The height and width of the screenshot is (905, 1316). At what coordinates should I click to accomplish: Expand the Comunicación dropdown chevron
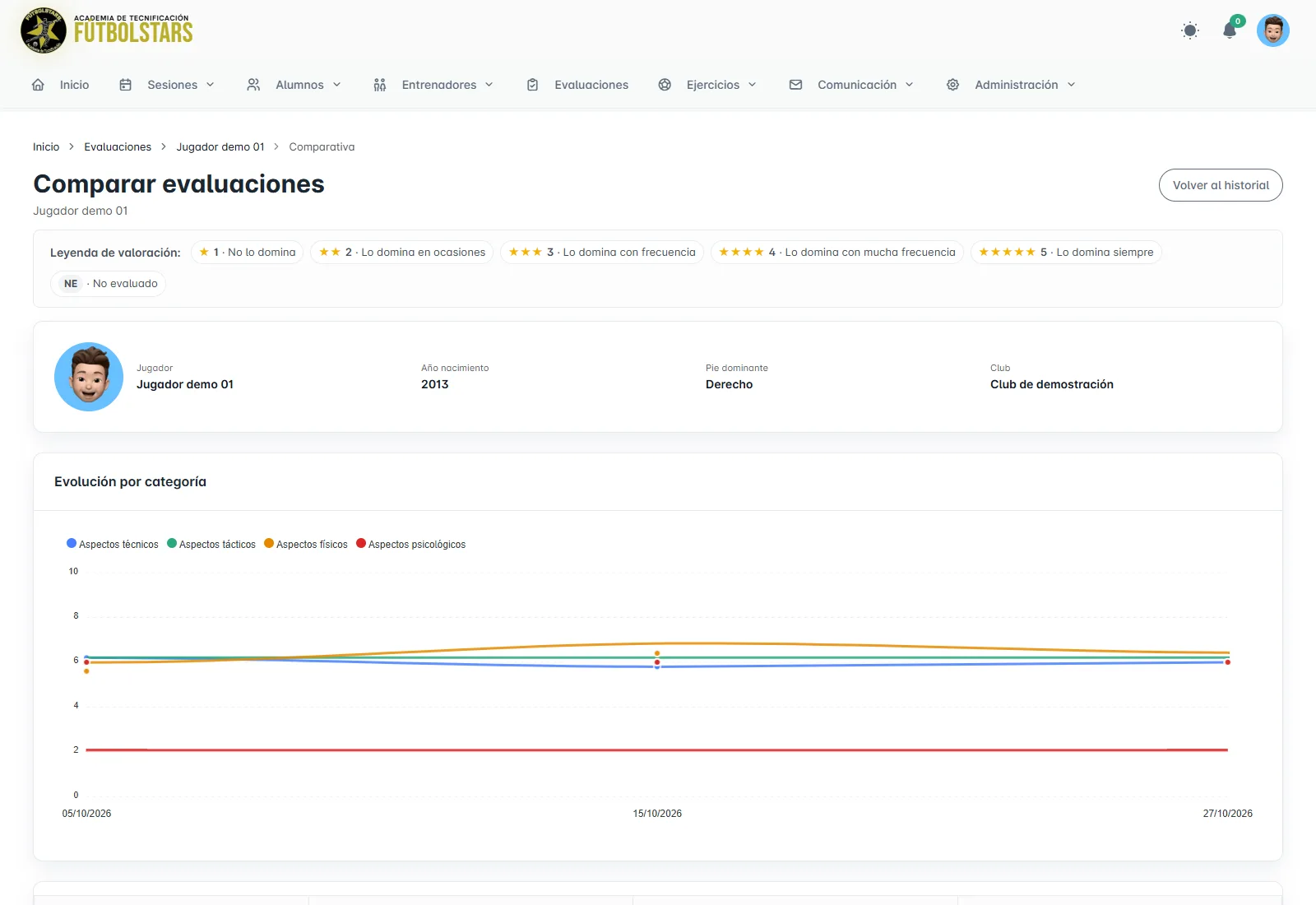click(910, 85)
